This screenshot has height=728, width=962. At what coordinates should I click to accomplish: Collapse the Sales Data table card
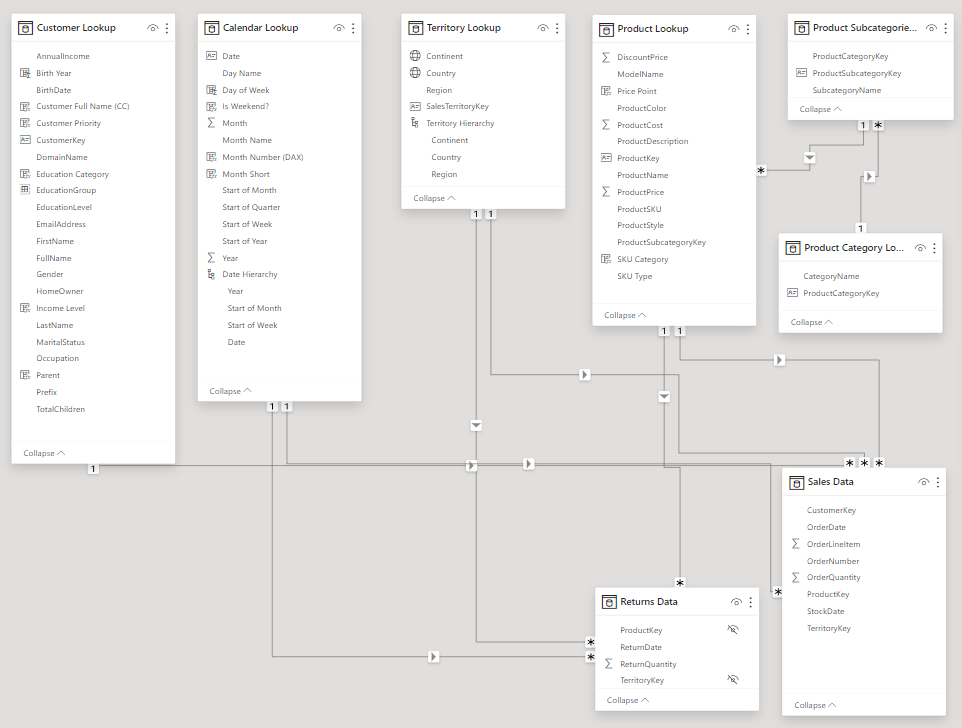pyautogui.click(x=816, y=705)
